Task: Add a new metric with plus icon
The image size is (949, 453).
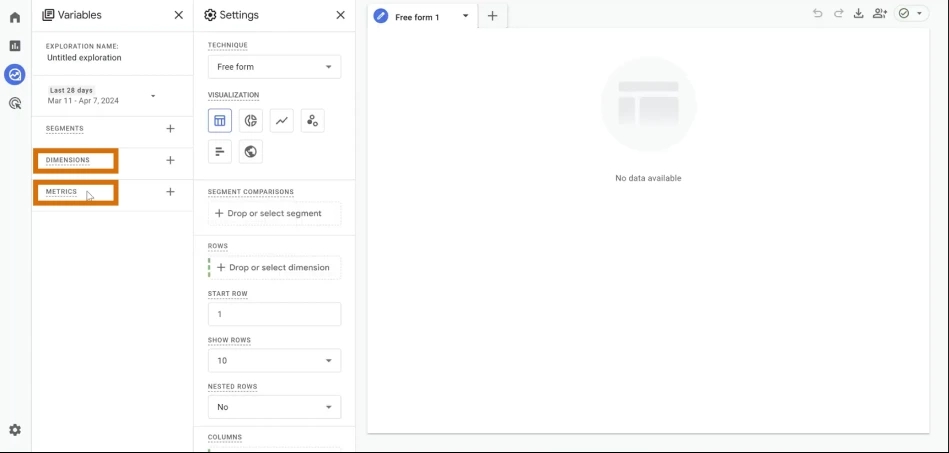Action: pos(170,191)
